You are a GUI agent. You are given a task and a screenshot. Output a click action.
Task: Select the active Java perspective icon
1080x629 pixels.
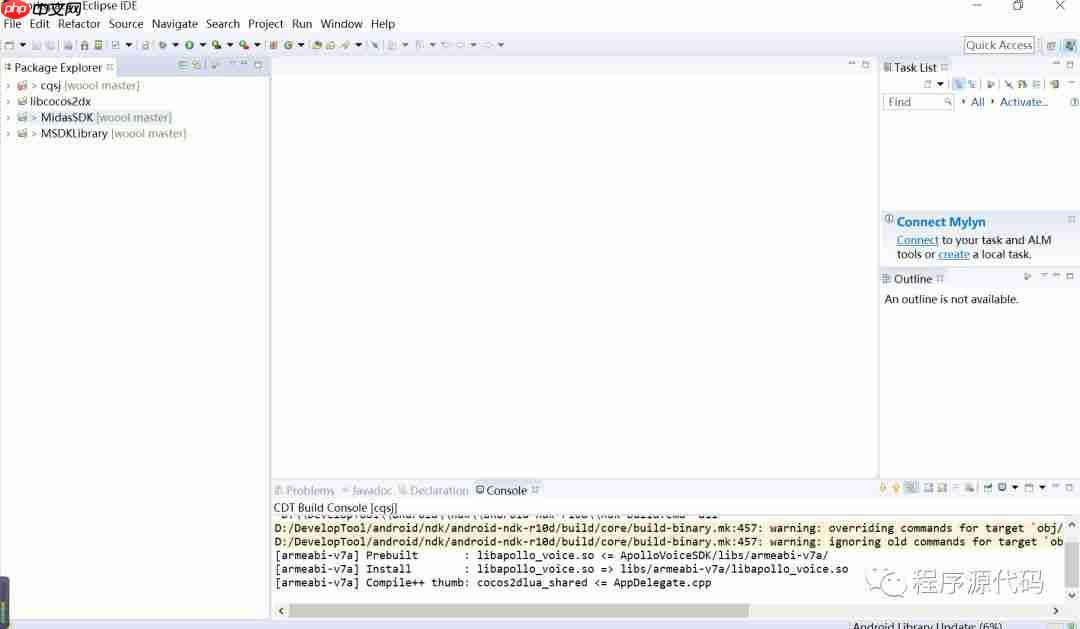click(x=1069, y=45)
